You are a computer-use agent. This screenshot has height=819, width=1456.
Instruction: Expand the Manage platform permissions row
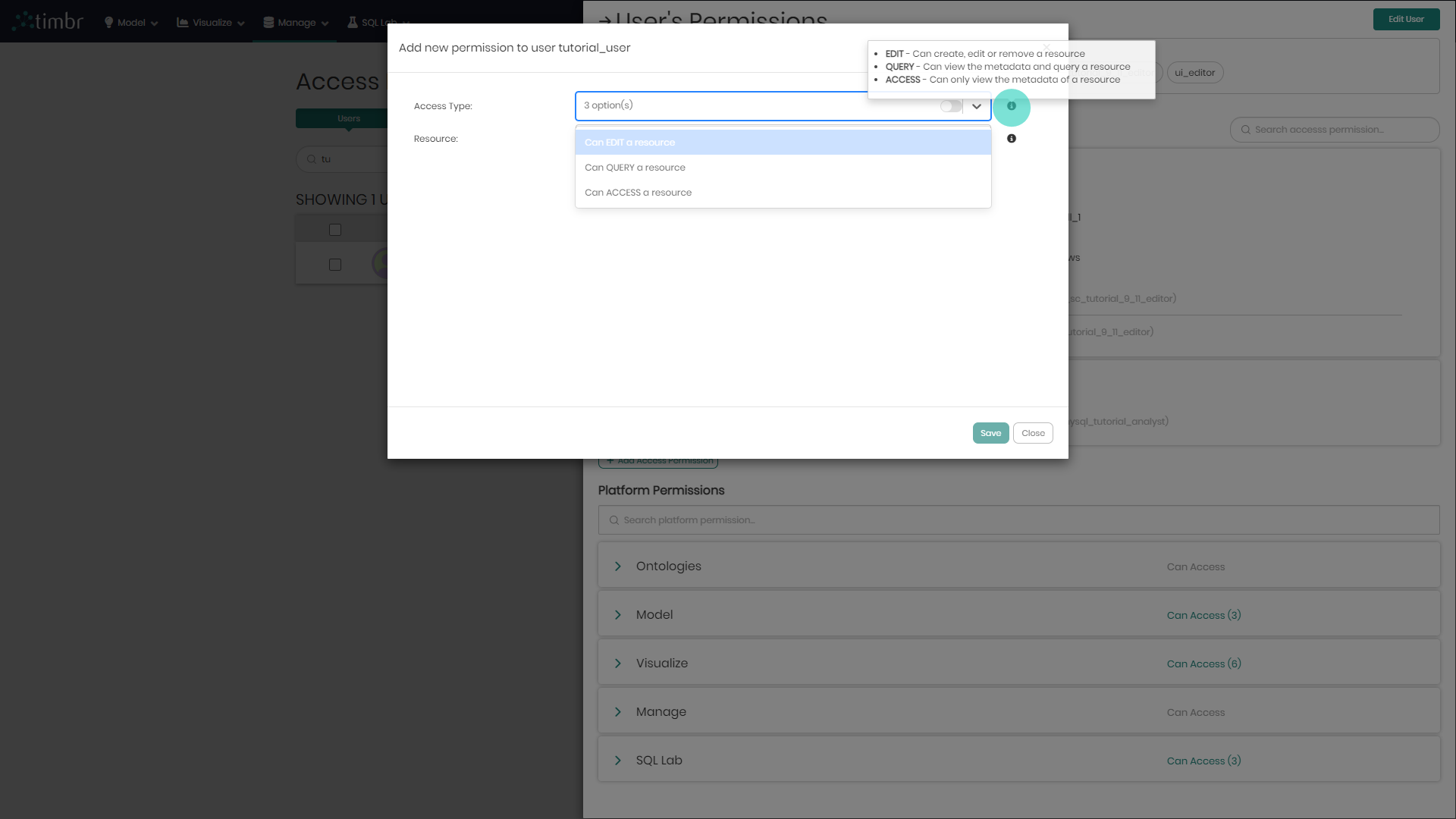click(618, 711)
